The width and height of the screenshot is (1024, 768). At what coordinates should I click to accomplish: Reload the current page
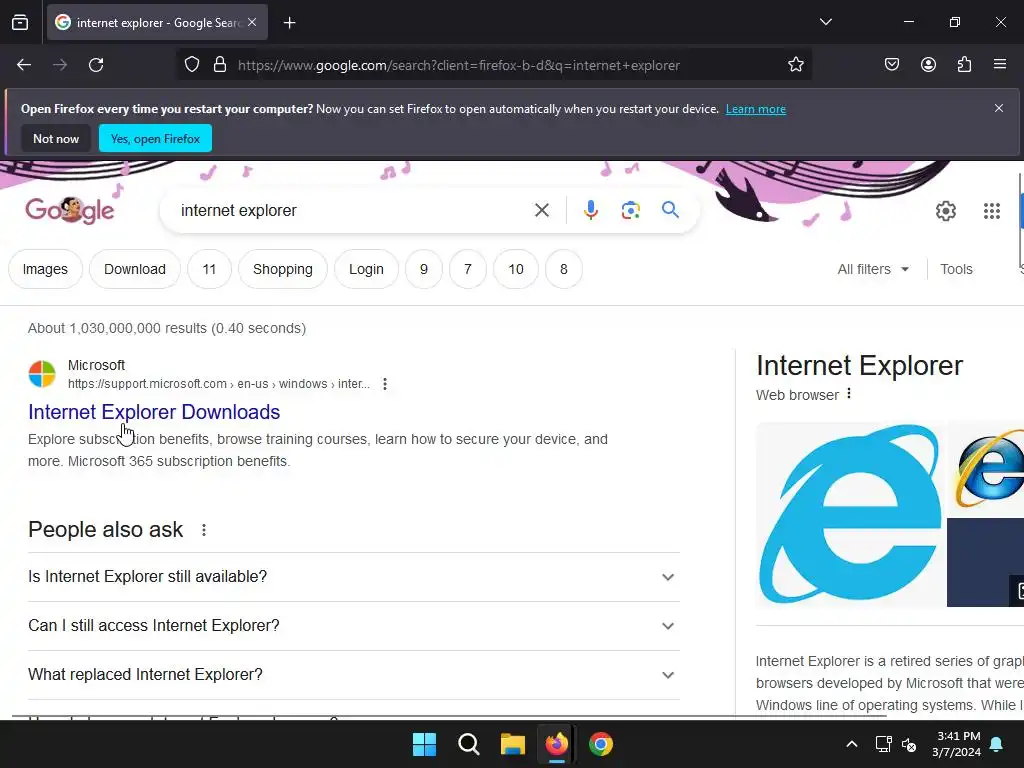(96, 65)
